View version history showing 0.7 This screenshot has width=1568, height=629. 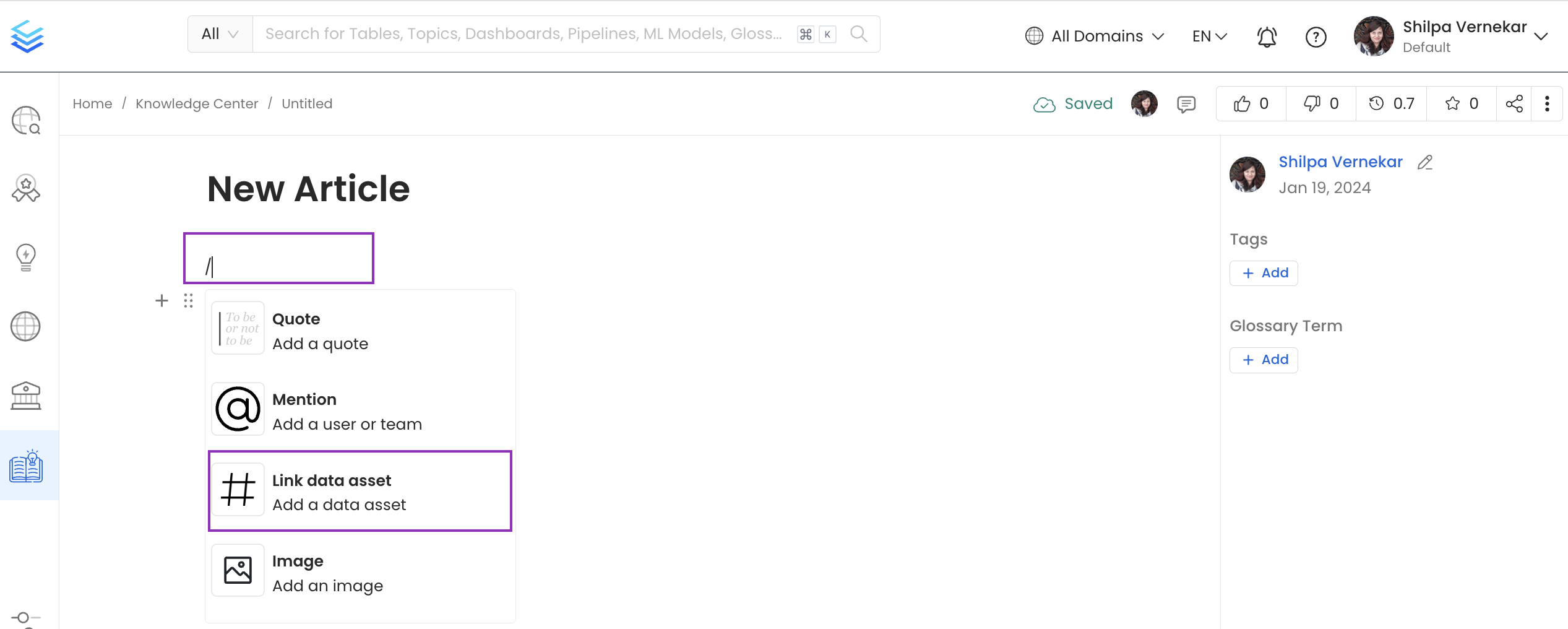pyautogui.click(x=1391, y=103)
